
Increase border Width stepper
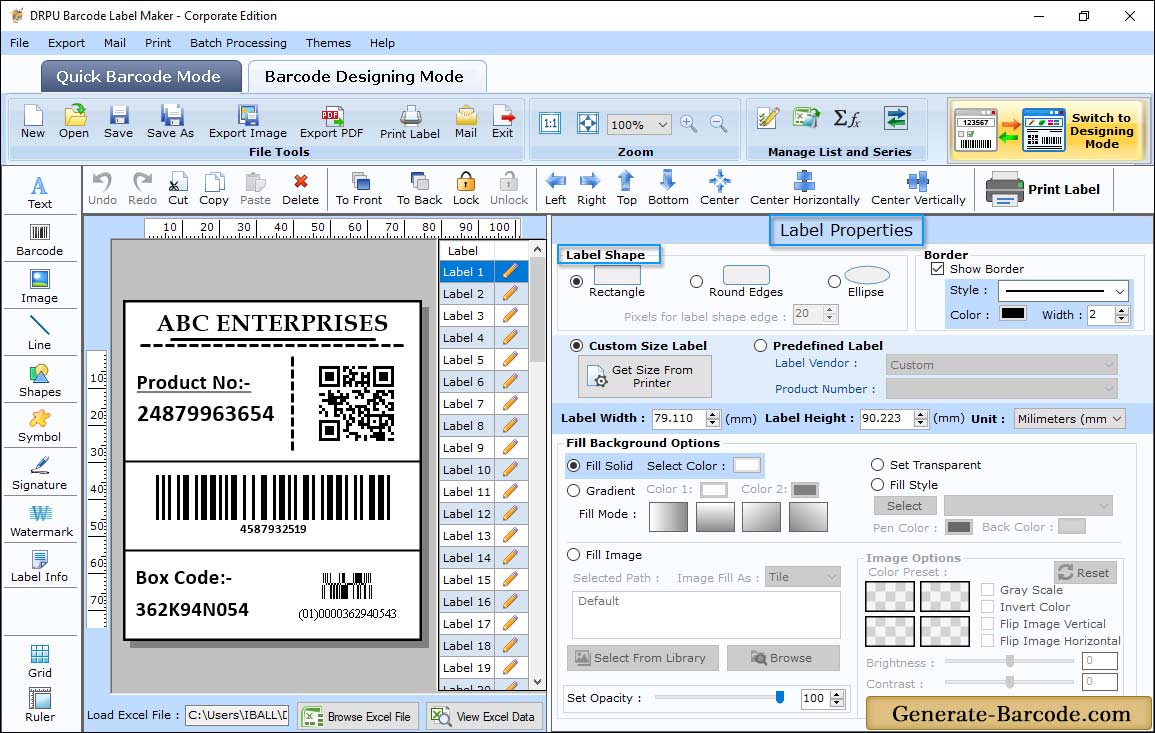pyautogui.click(x=1122, y=311)
